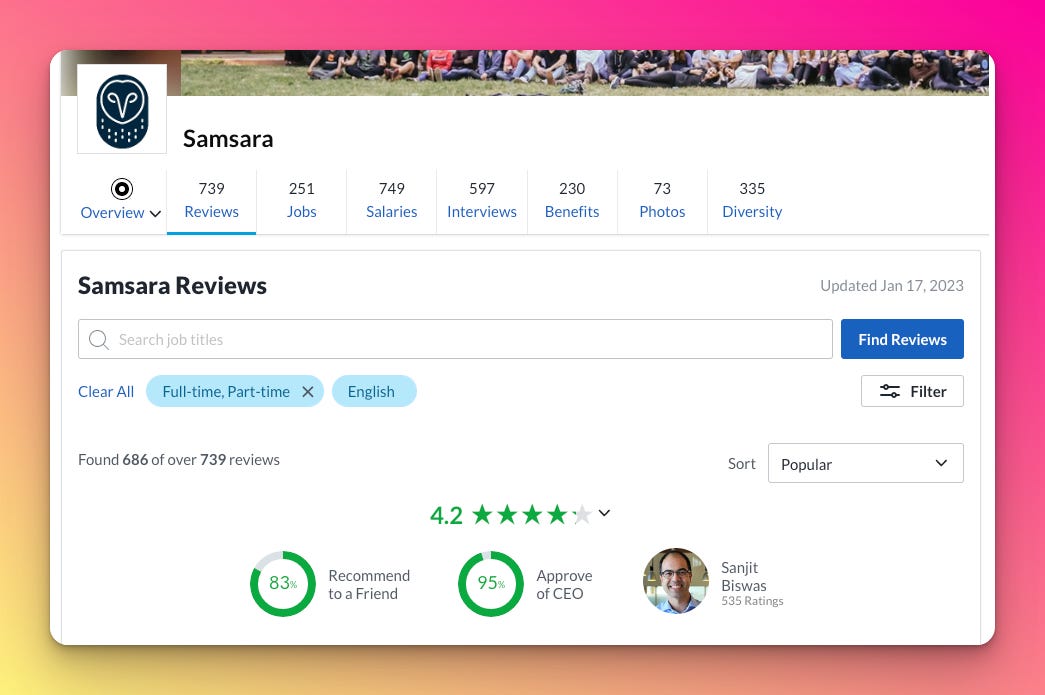Click into the Search job titles field
This screenshot has height=695, width=1045.
coord(455,339)
